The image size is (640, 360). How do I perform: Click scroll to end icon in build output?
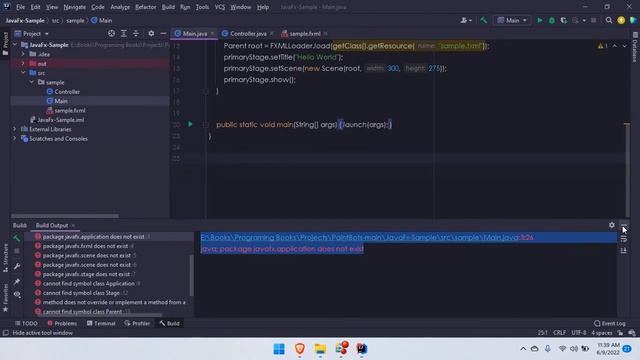click(623, 251)
